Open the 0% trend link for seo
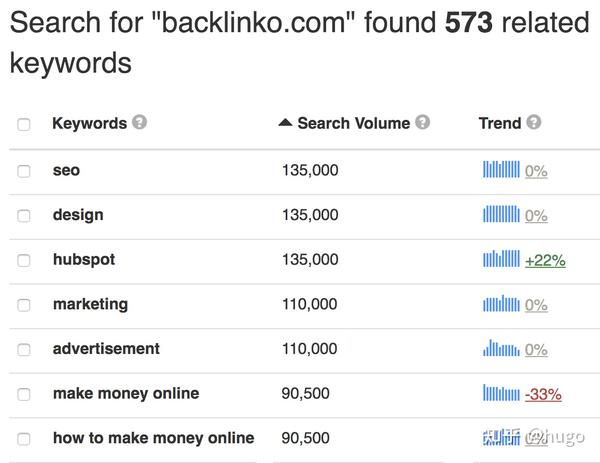The width and height of the screenshot is (600, 463). click(x=536, y=171)
